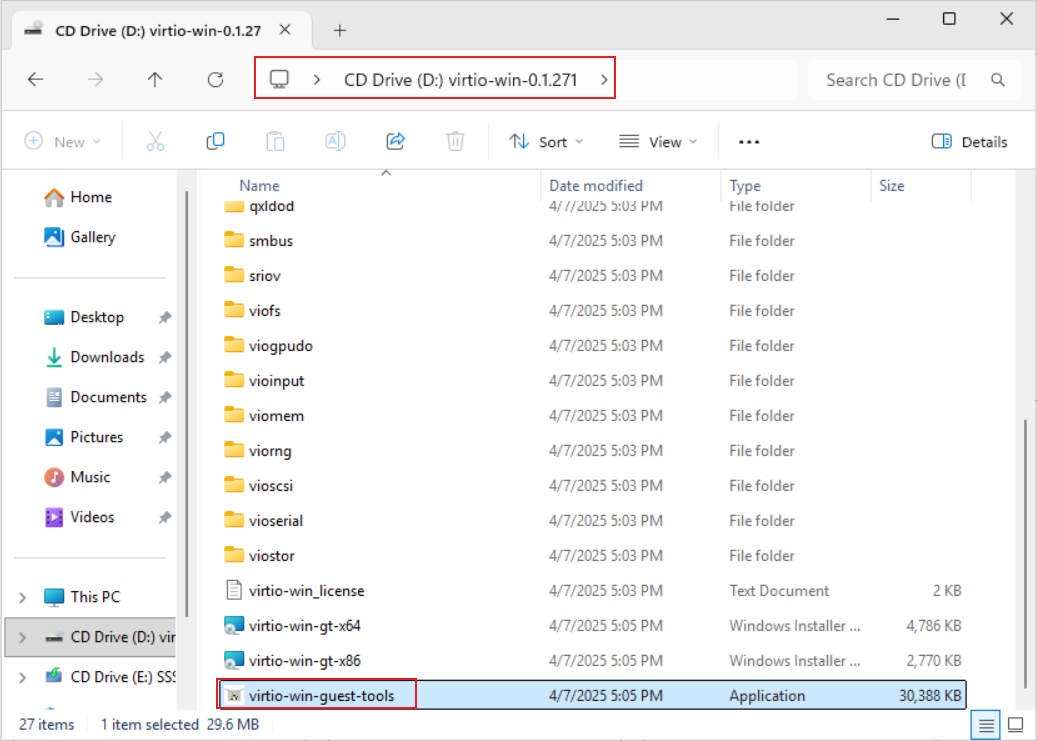Switch to details list view icon

pyautogui.click(x=986, y=724)
